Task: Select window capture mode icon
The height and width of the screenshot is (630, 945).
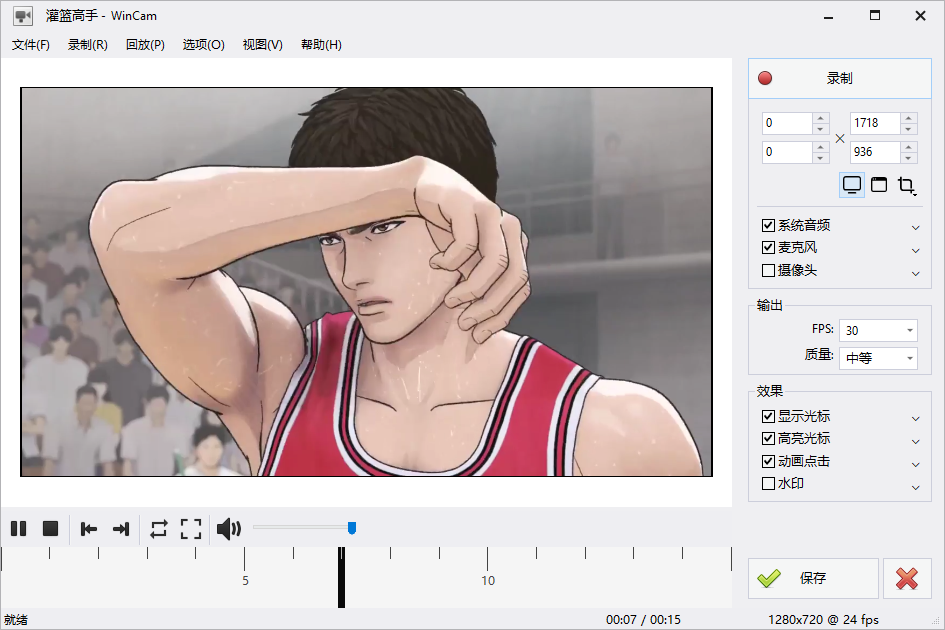Action: click(879, 185)
